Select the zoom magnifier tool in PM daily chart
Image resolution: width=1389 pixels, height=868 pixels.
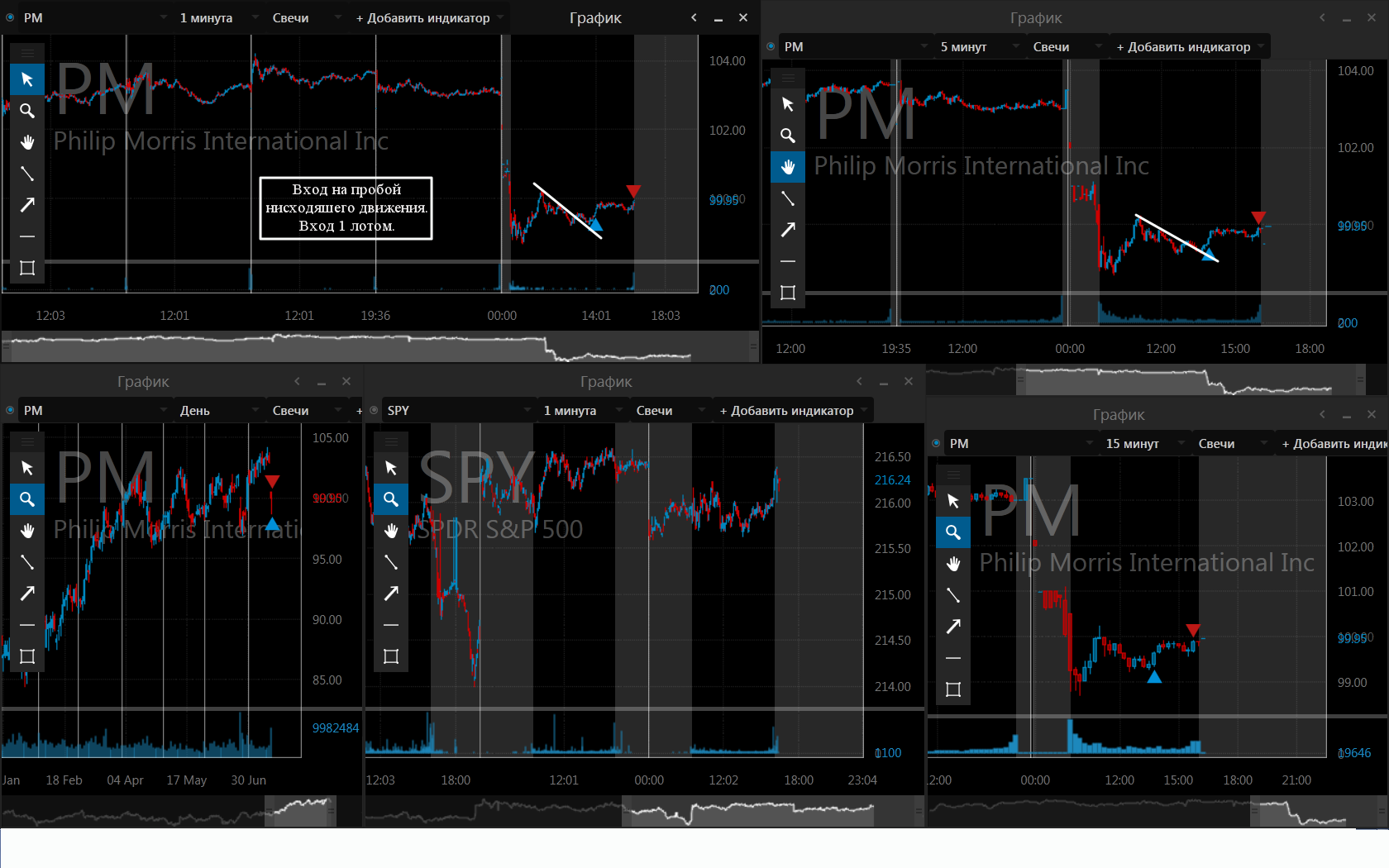coord(27,499)
